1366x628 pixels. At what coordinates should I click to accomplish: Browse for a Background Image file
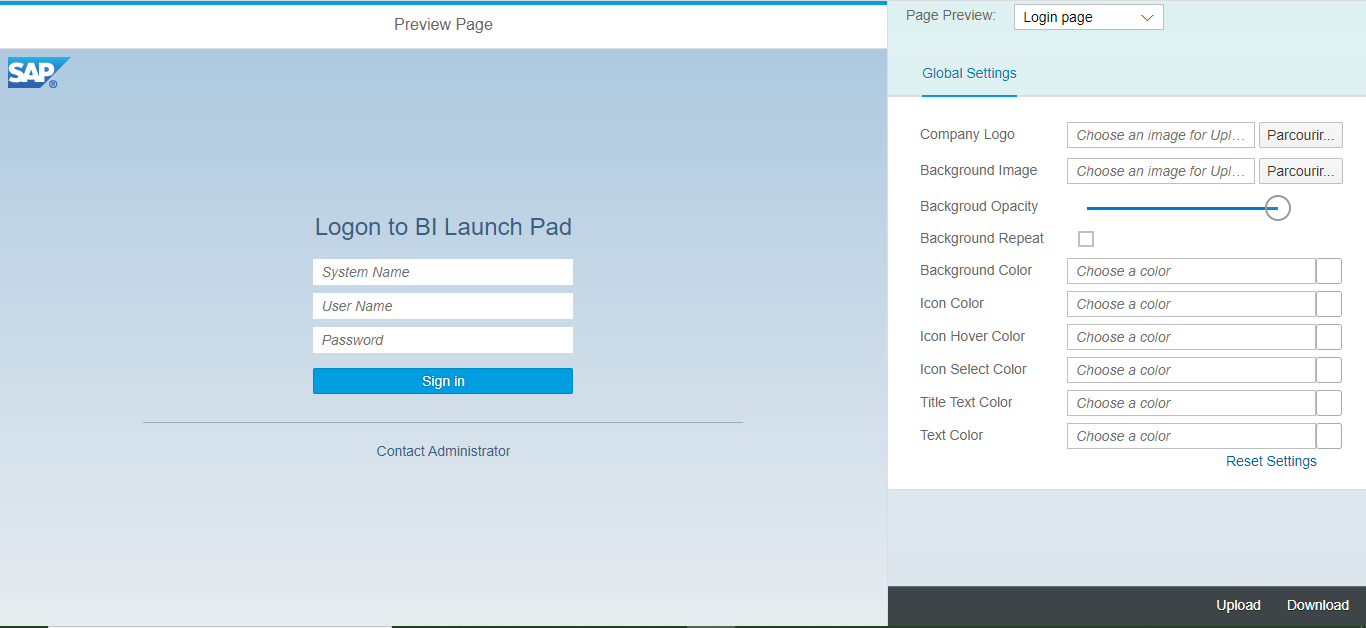[1300, 170]
